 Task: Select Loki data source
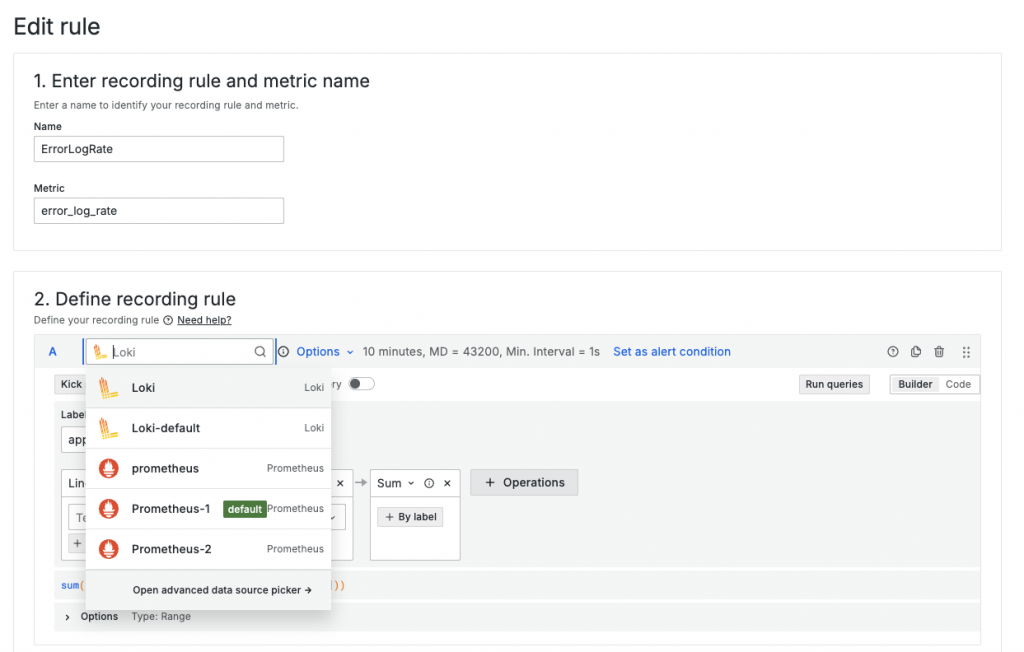pyautogui.click(x=208, y=387)
